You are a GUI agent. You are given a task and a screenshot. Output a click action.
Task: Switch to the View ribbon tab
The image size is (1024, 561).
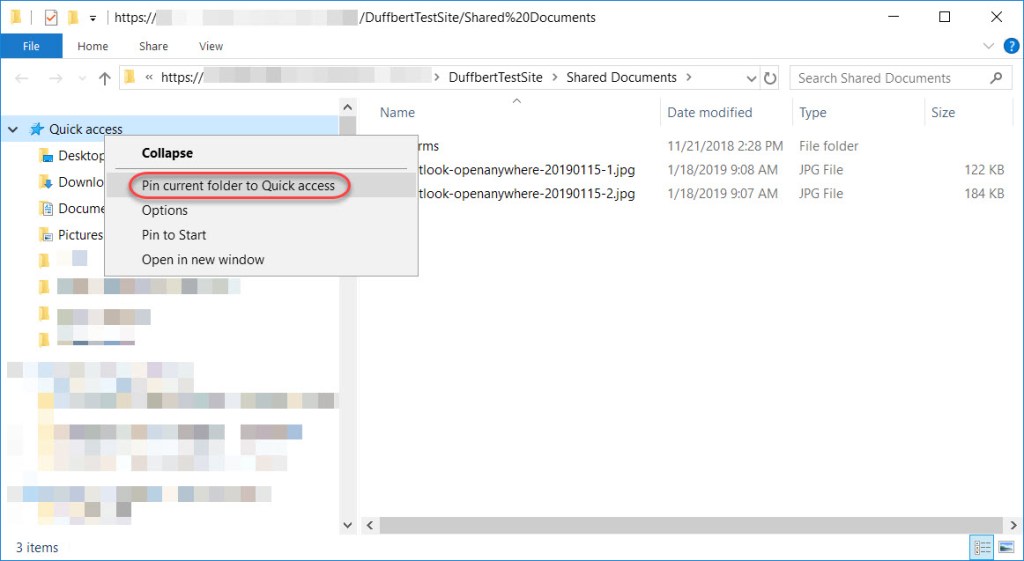point(211,46)
